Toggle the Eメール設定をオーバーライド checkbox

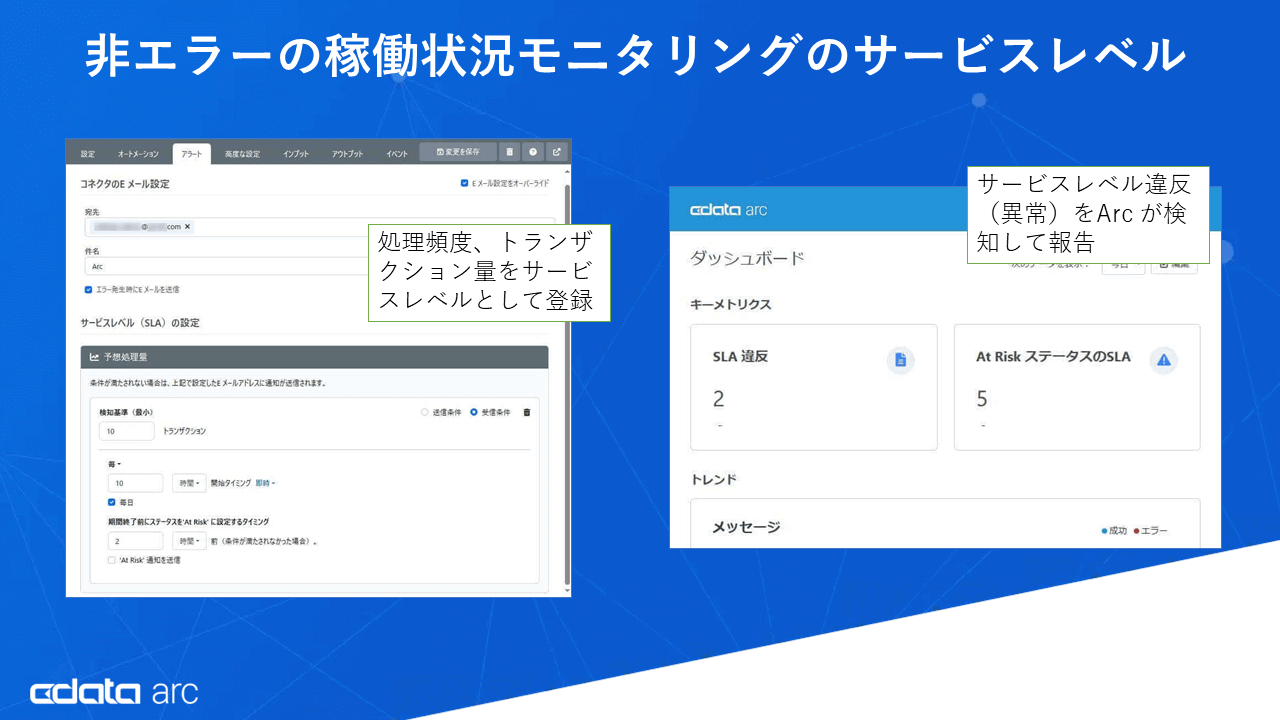[x=463, y=181]
